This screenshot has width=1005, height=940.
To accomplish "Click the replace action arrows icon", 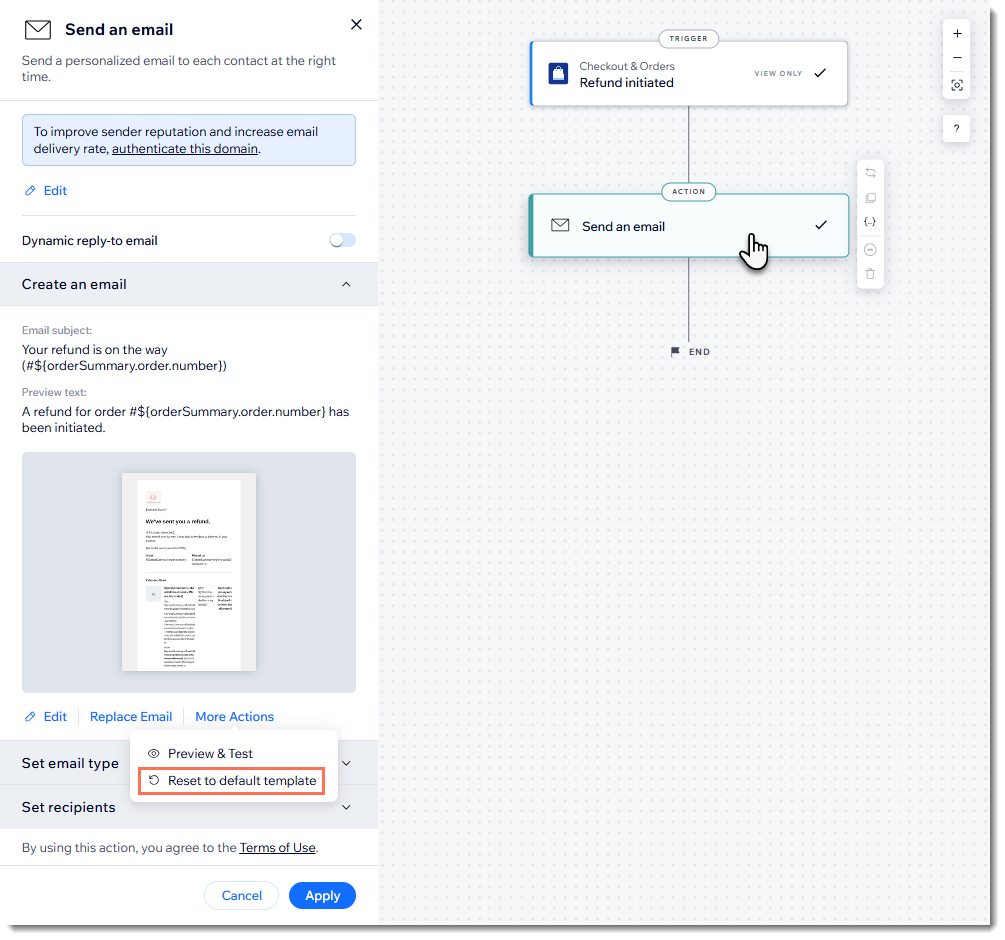I will coord(870,173).
